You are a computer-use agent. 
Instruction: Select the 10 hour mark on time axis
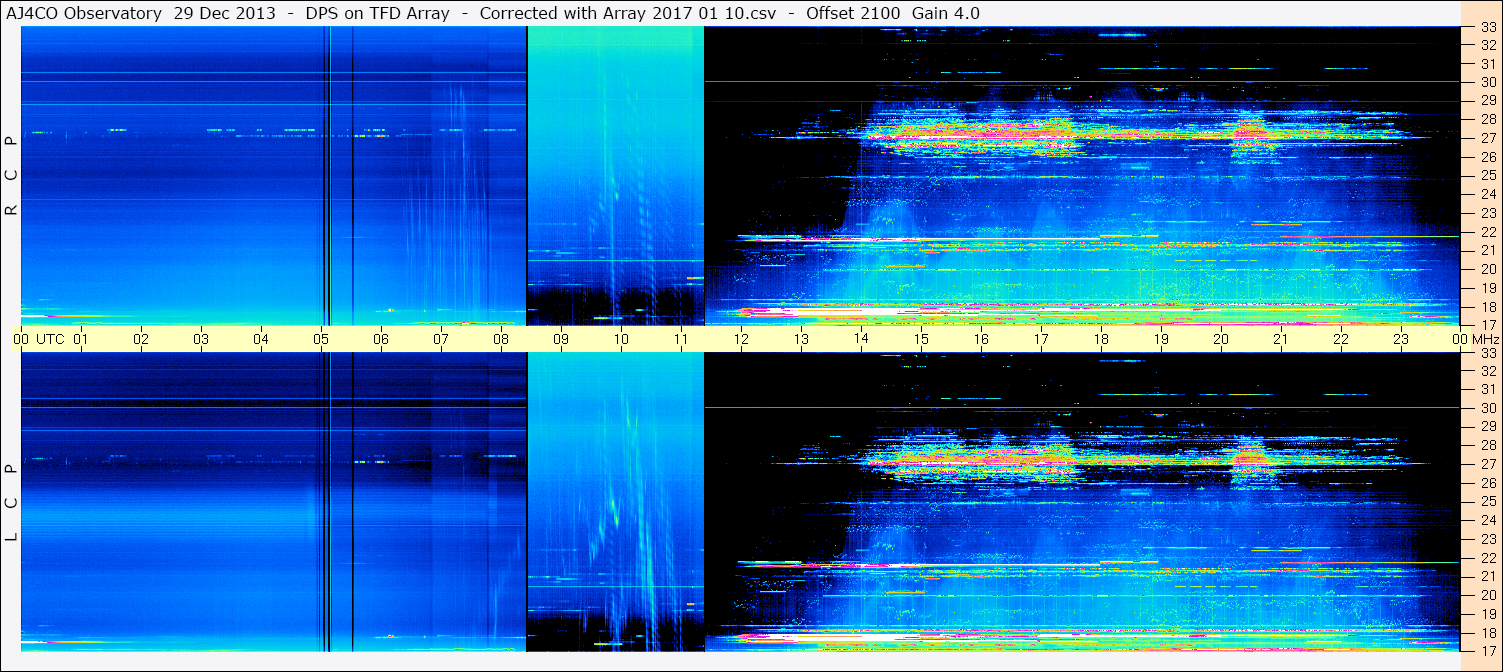(x=621, y=339)
